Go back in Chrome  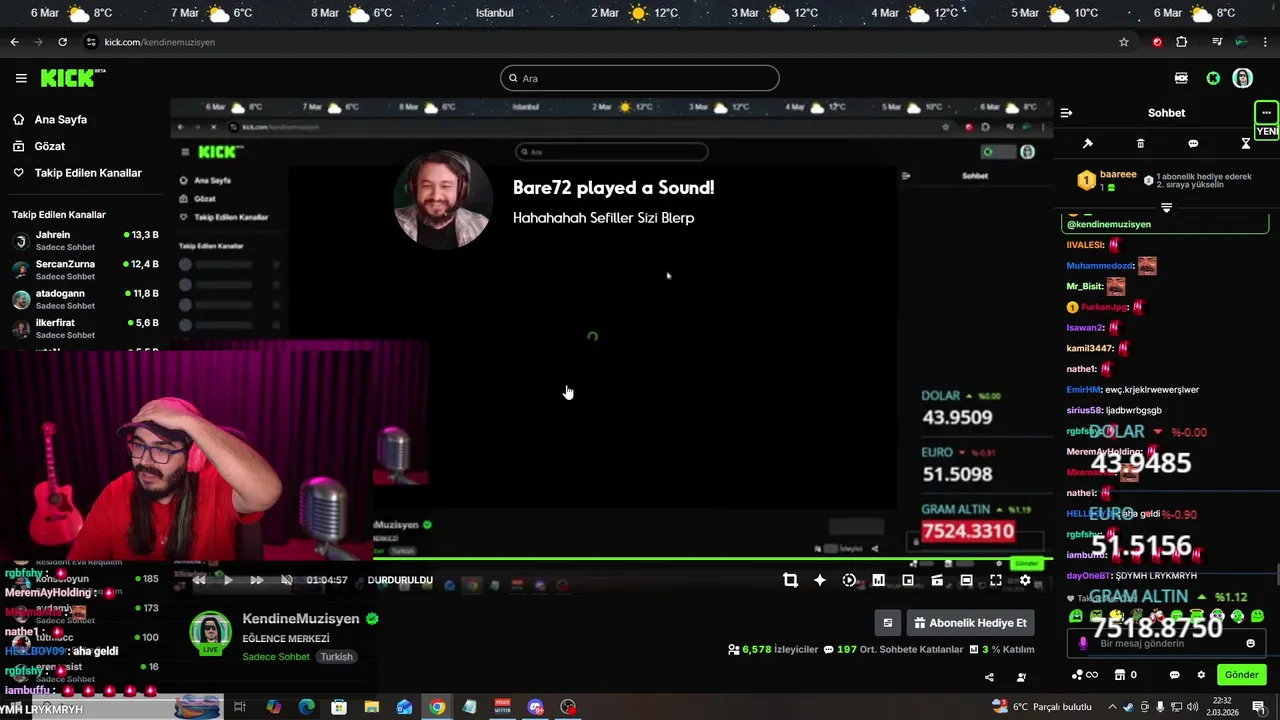click(14, 42)
